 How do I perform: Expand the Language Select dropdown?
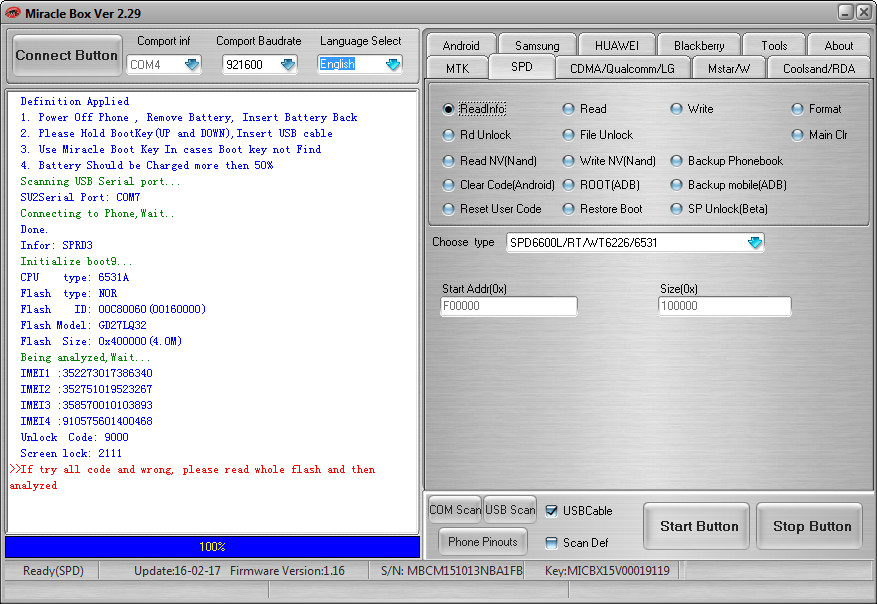[x=393, y=64]
